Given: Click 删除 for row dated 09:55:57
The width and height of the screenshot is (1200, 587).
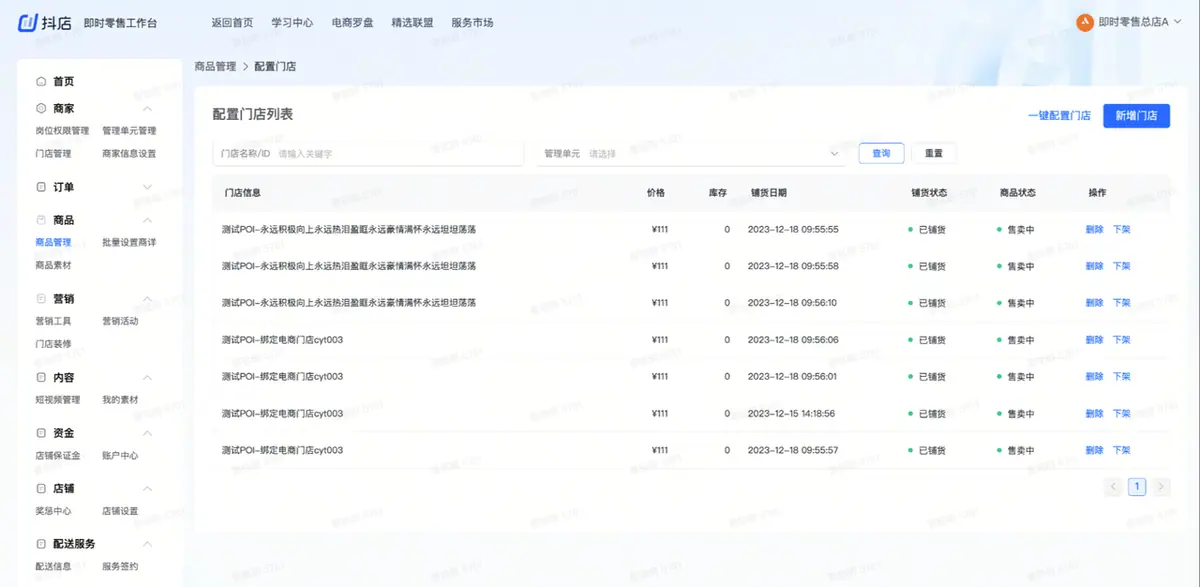Looking at the screenshot, I should click(x=1095, y=450).
